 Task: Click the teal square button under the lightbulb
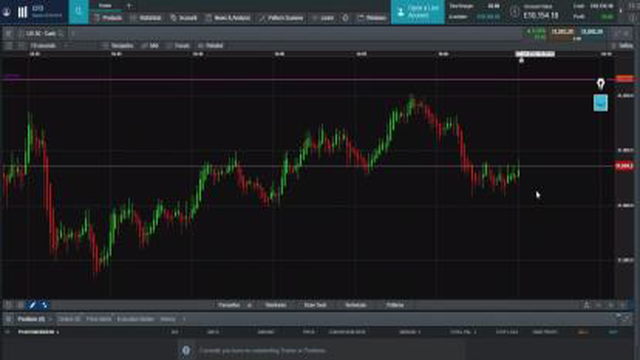[x=600, y=103]
